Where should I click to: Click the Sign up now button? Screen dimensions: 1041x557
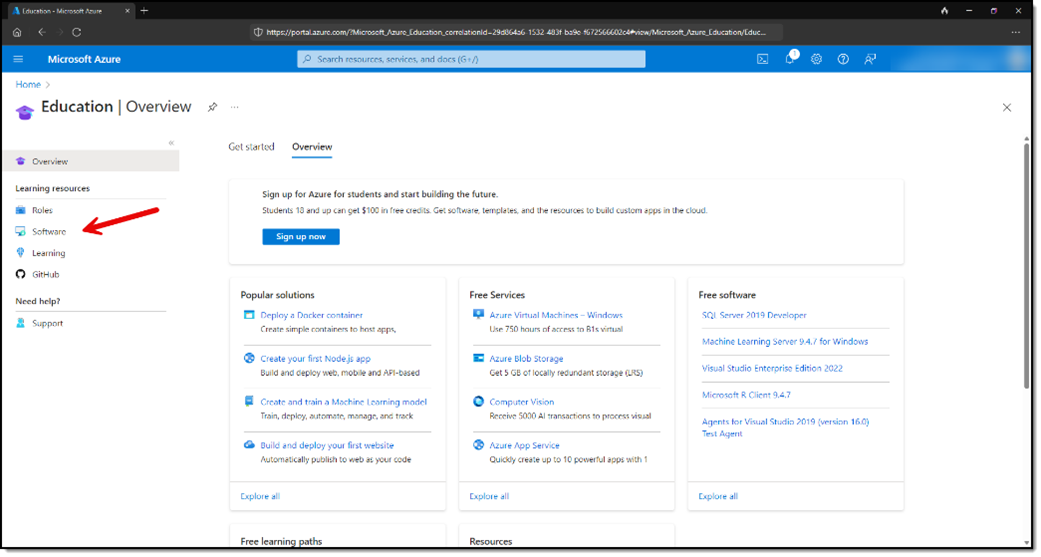pyautogui.click(x=300, y=237)
